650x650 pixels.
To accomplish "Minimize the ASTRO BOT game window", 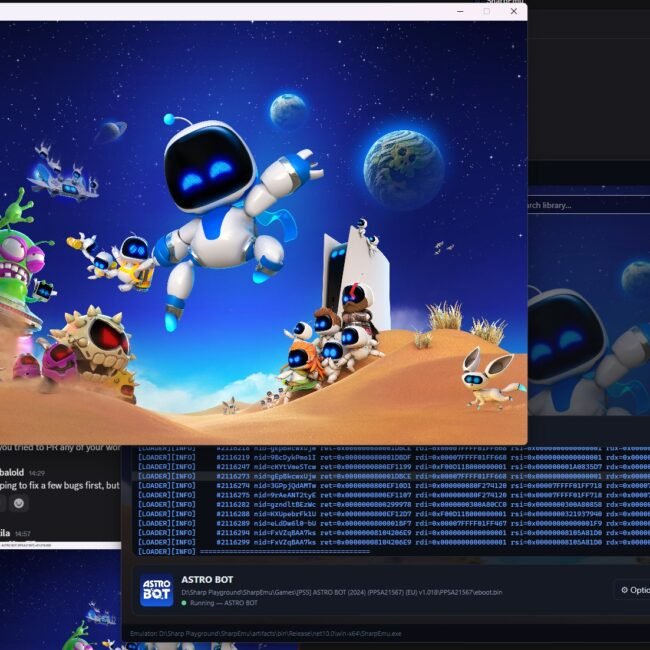I will click(460, 12).
